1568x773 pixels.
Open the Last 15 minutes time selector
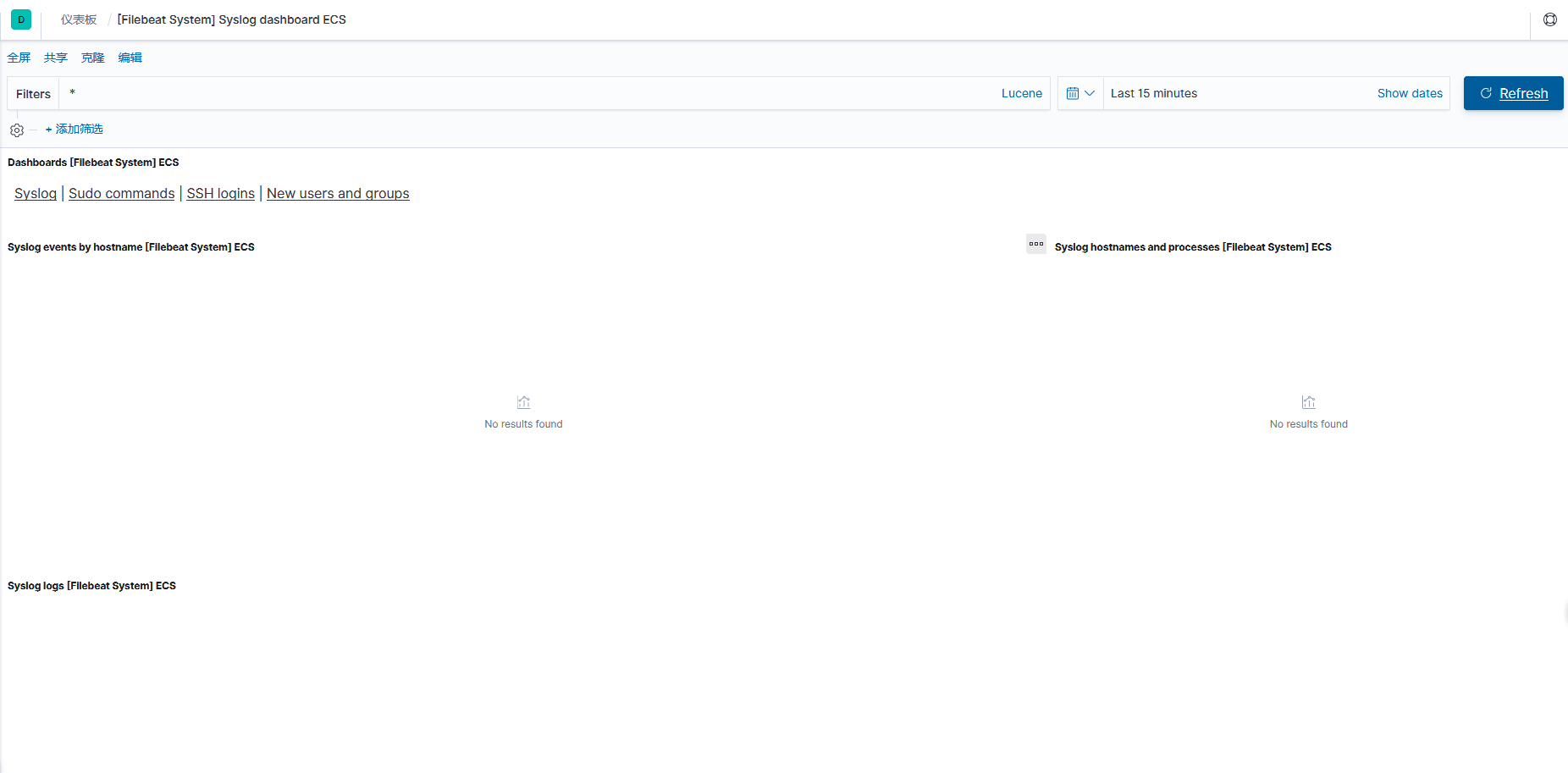(1154, 93)
